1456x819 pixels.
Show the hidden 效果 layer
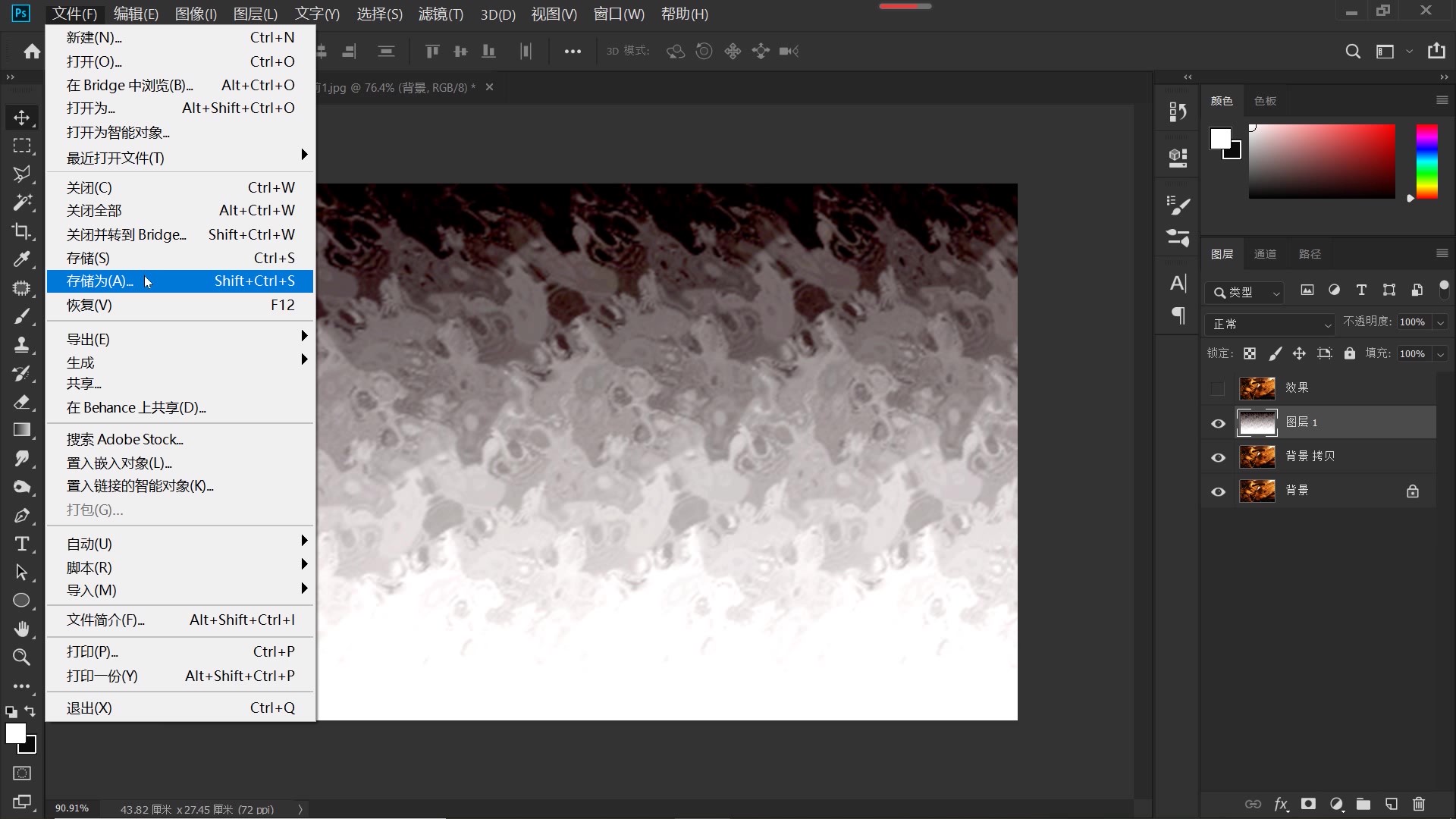[1218, 389]
